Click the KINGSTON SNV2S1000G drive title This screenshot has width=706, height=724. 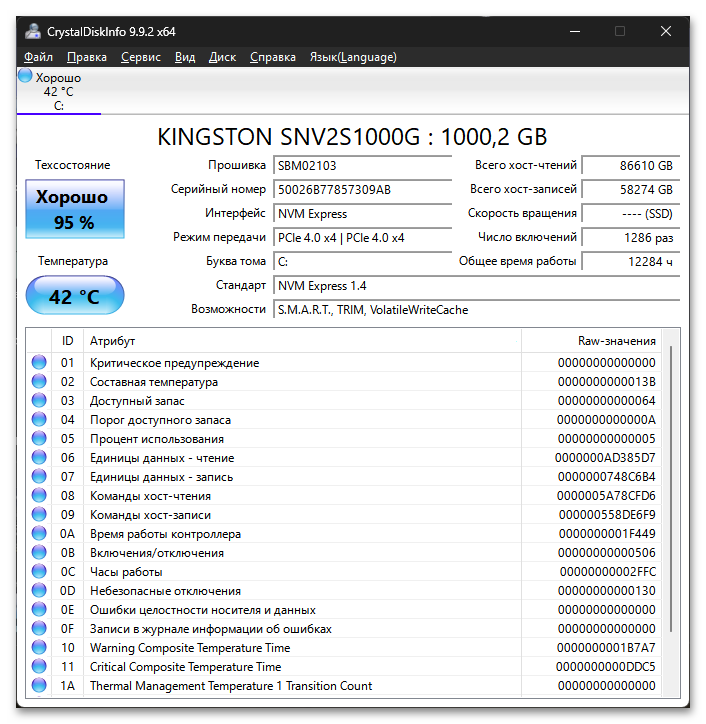coord(352,137)
